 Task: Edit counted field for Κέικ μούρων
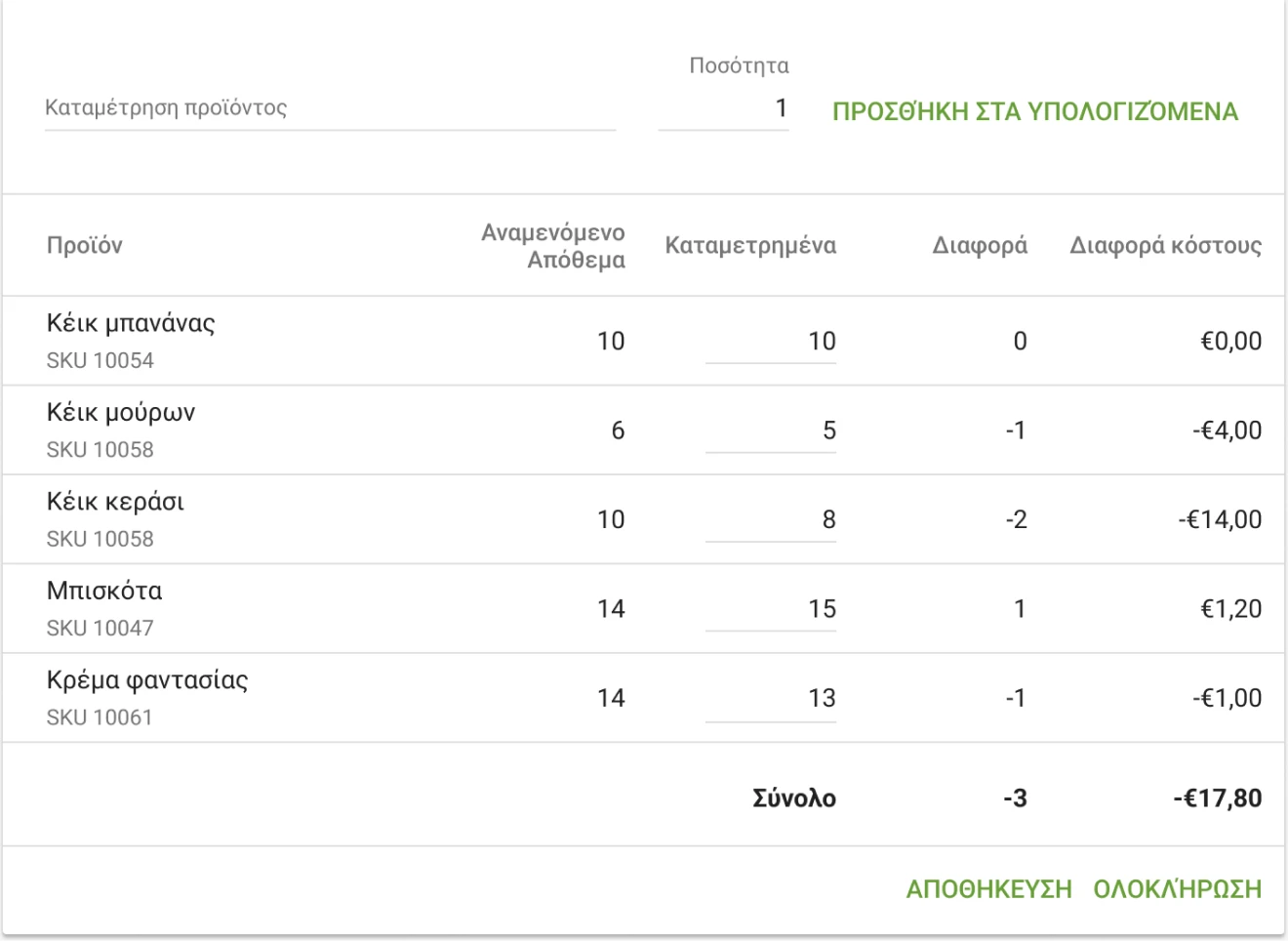771,430
